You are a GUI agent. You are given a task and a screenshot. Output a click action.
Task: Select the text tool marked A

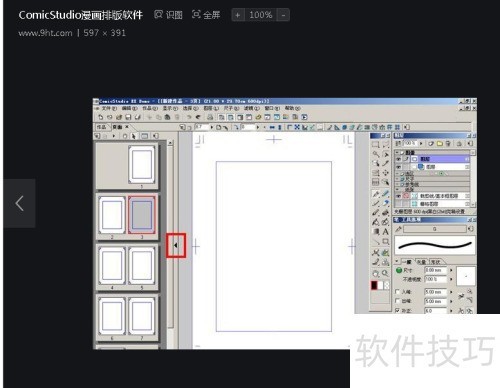(386, 232)
